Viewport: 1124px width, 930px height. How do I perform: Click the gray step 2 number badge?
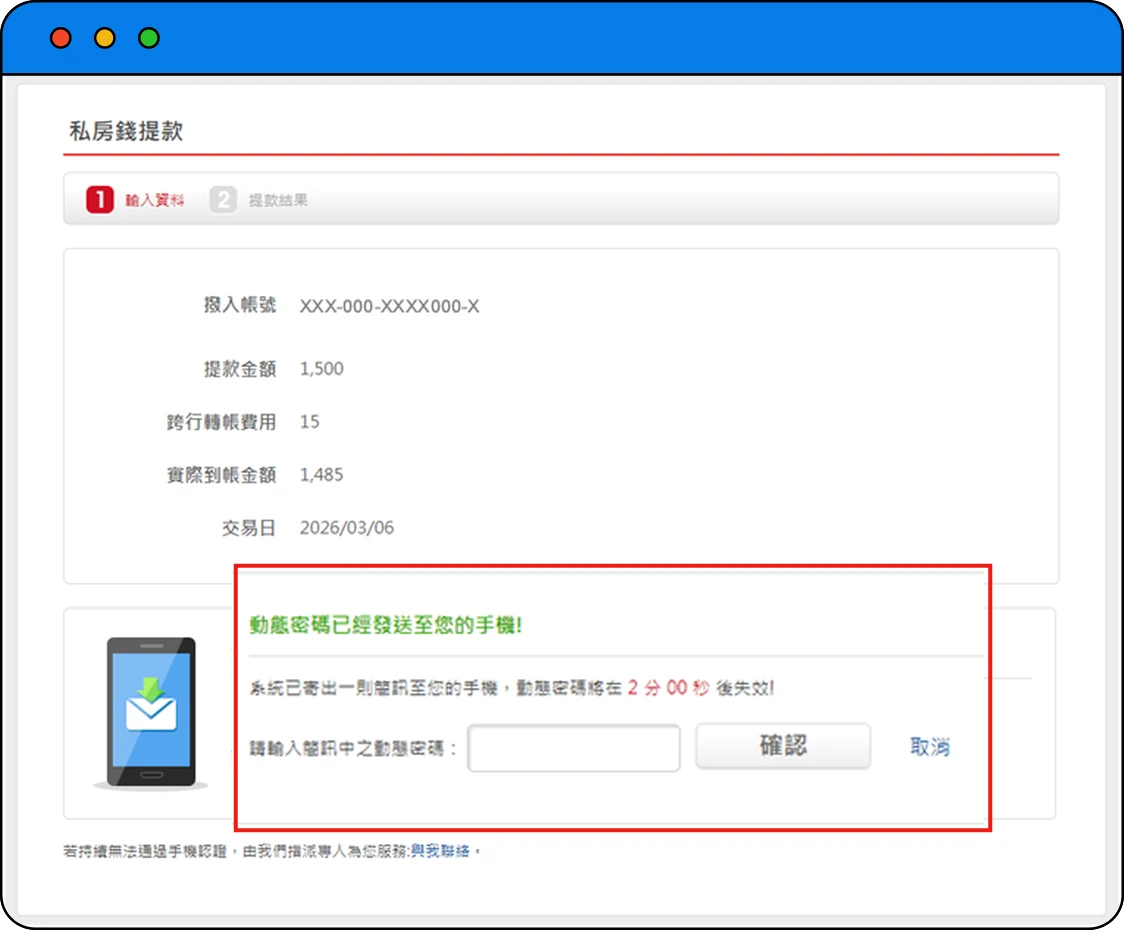coord(223,199)
